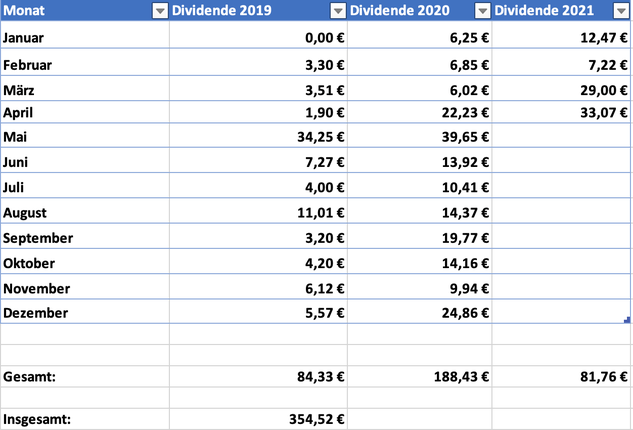
Task: Click the 13,92 € cell
Action: (x=420, y=160)
